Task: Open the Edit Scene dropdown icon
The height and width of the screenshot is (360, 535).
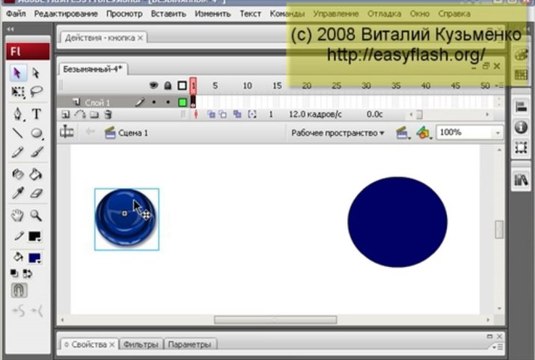Action: (403, 133)
